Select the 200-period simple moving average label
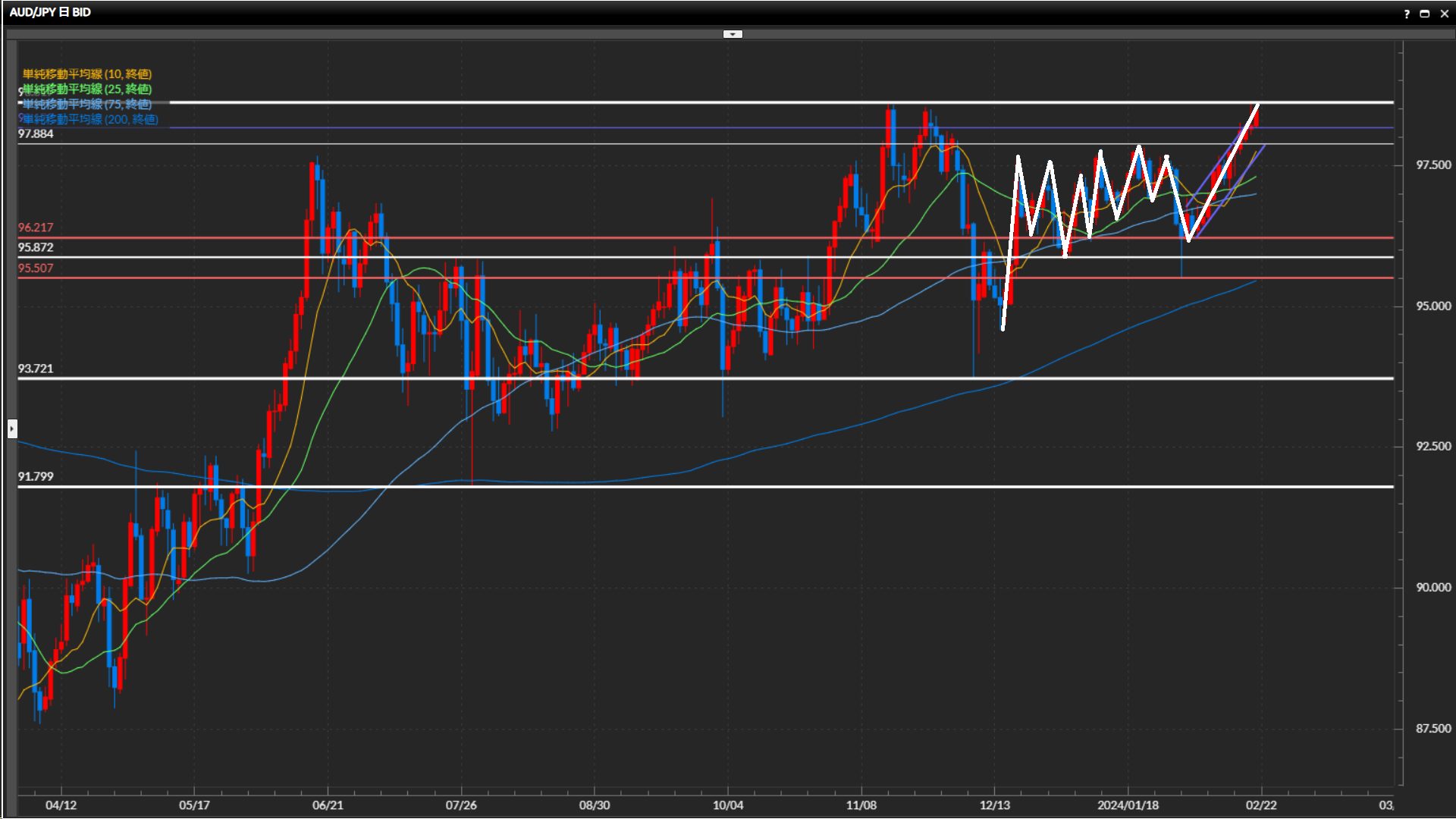The image size is (1456, 819). [89, 119]
